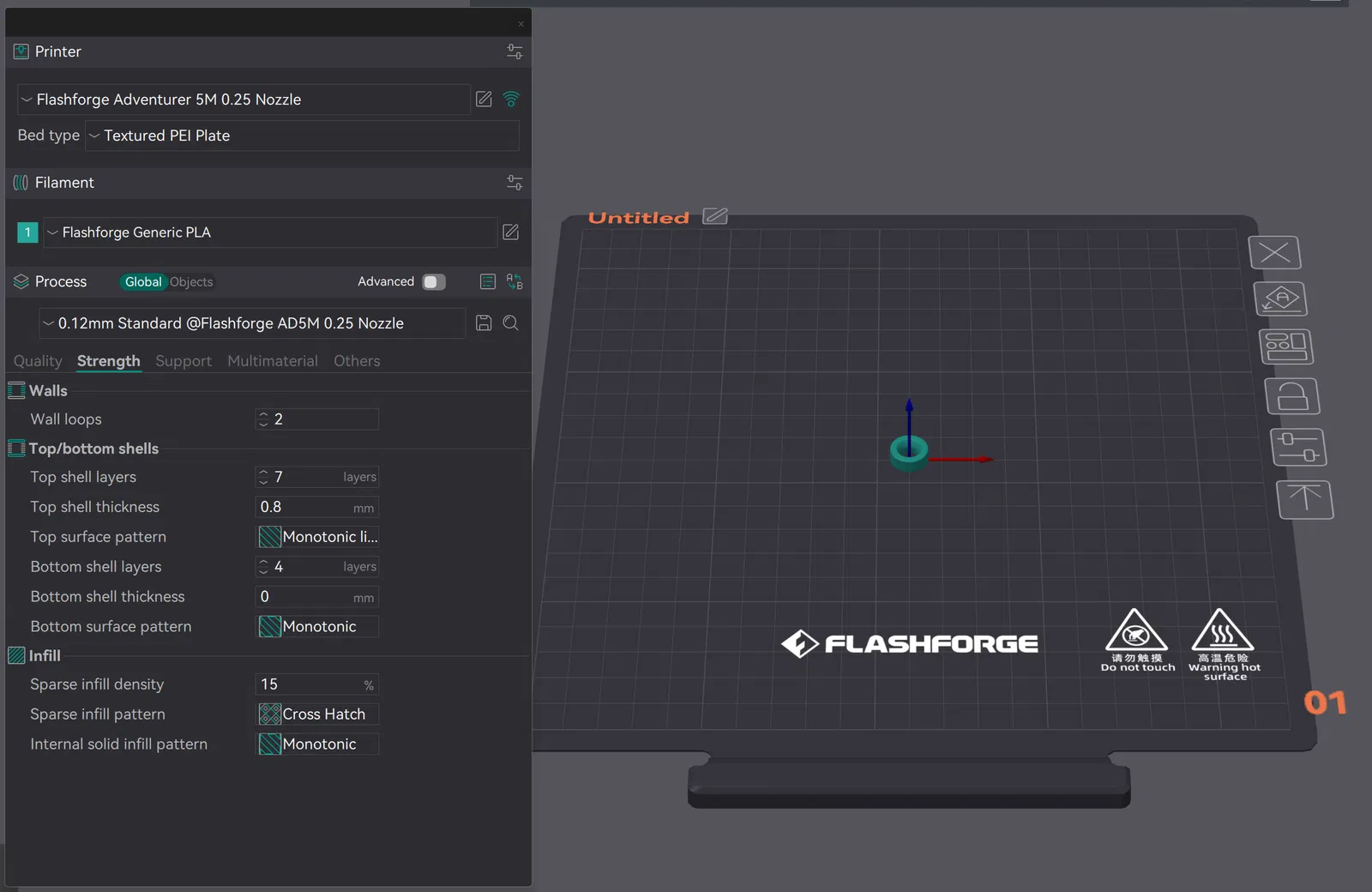Viewport: 1372px width, 892px height.
Task: Open the filament preset dropdown
Action: tap(270, 232)
